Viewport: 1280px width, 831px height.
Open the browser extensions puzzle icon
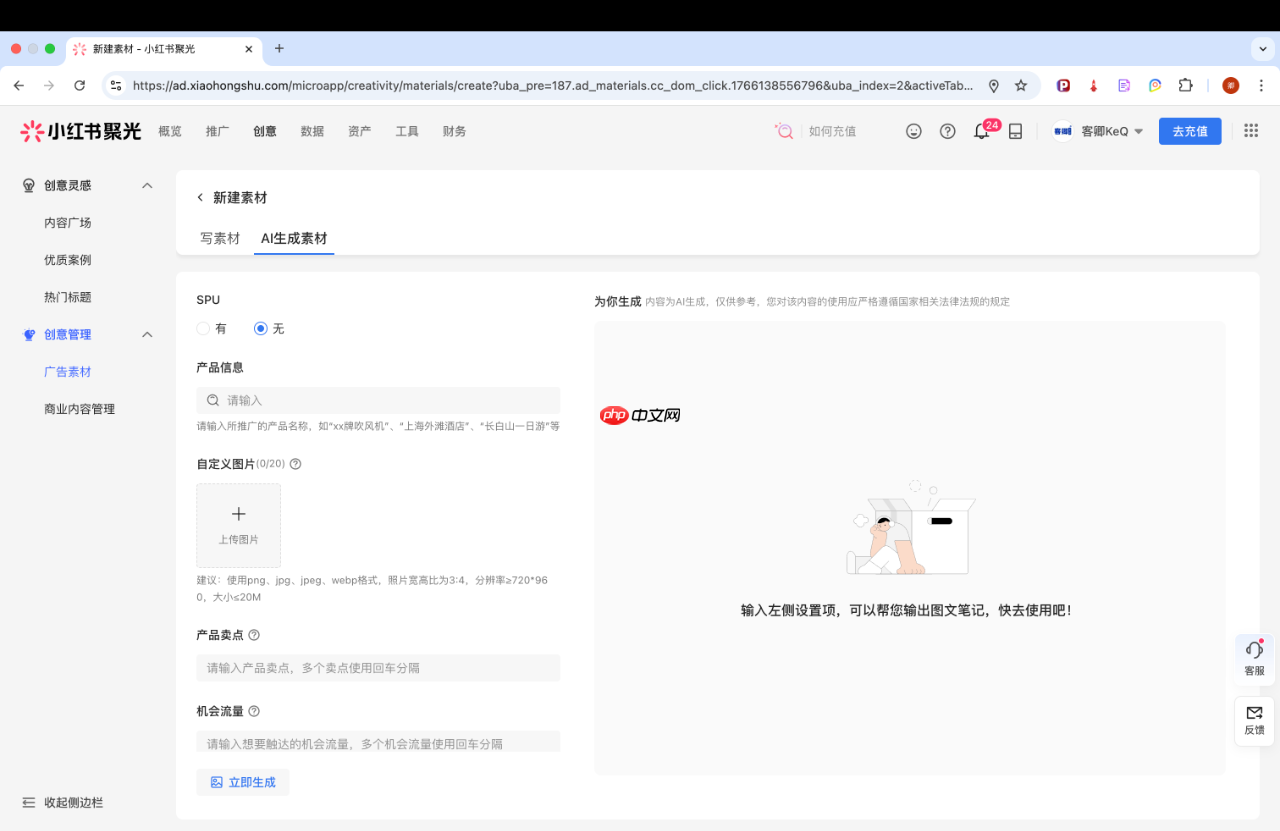coord(1186,86)
